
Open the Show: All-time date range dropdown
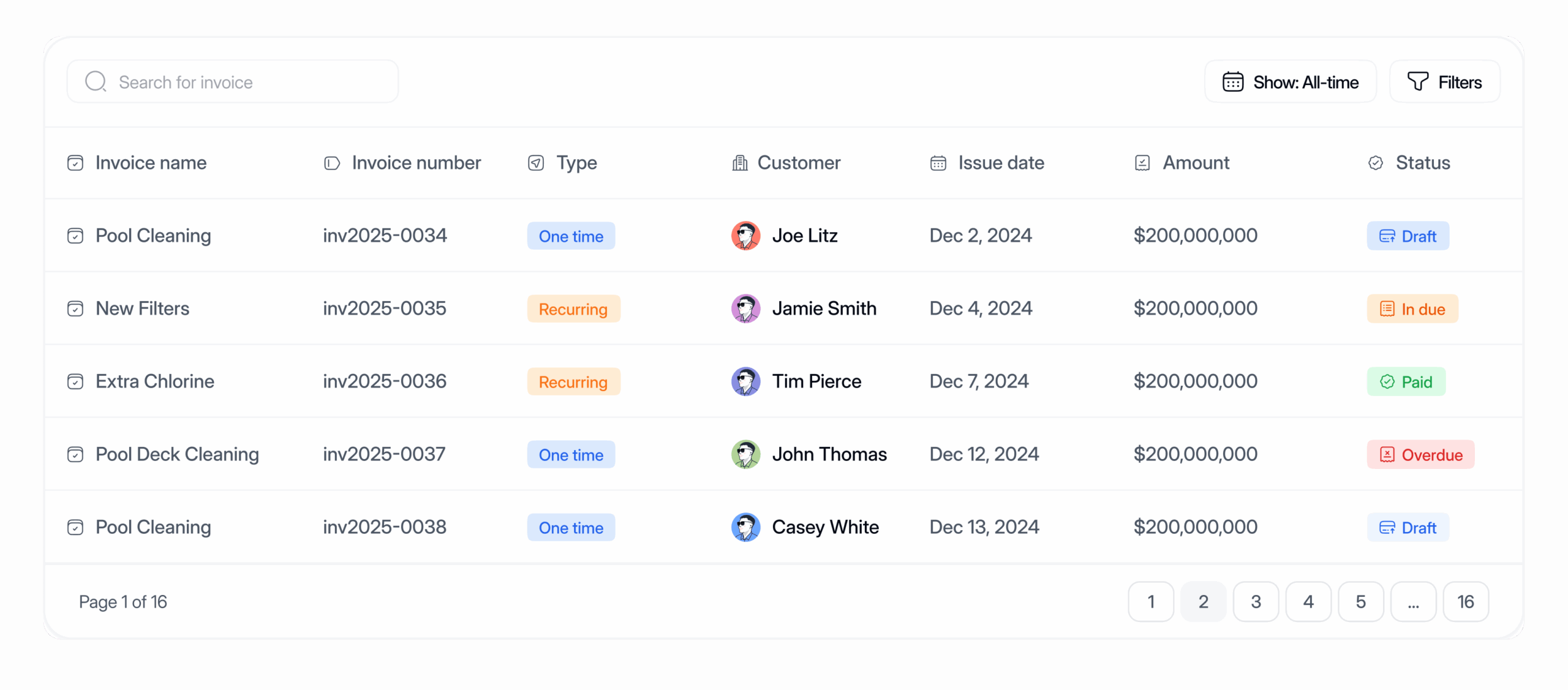1290,82
